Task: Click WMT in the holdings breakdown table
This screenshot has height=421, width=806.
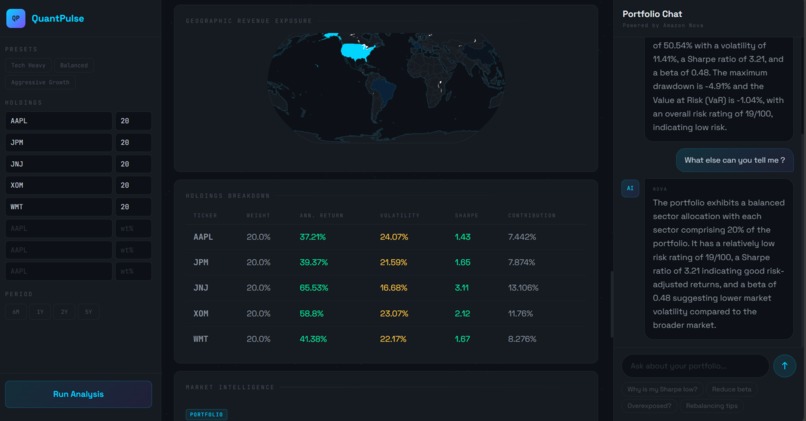Action: pyautogui.click(x=201, y=339)
